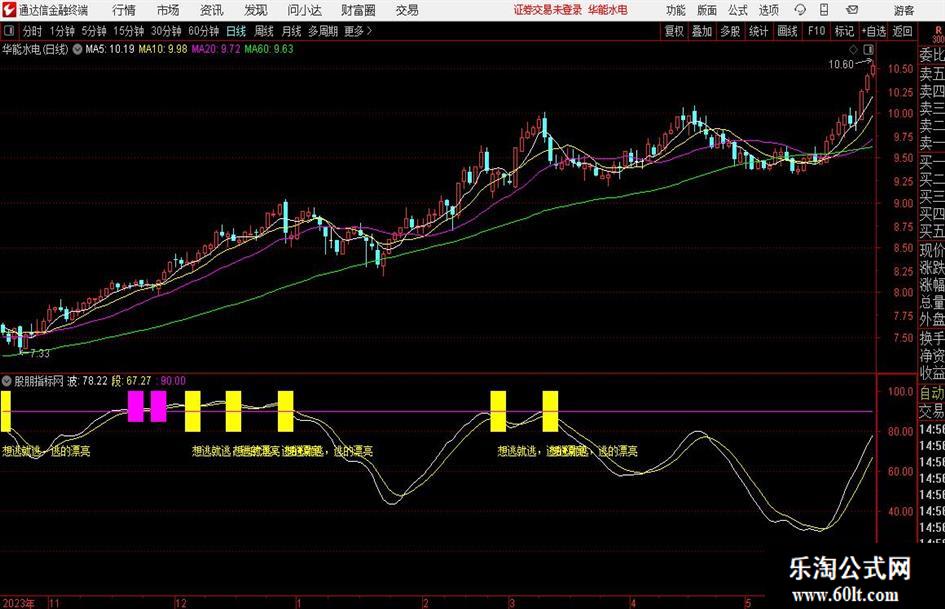Open the mail envelope icon

click(x=852, y=10)
